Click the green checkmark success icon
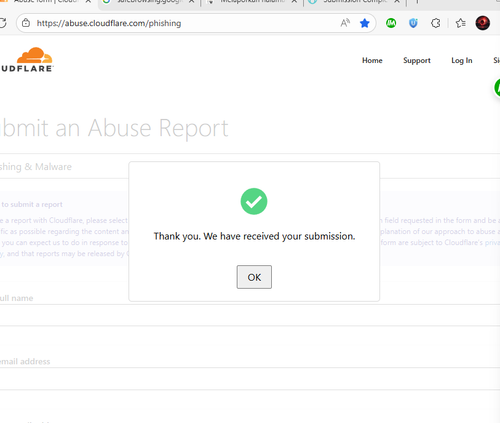This screenshot has width=500, height=423. (x=254, y=201)
